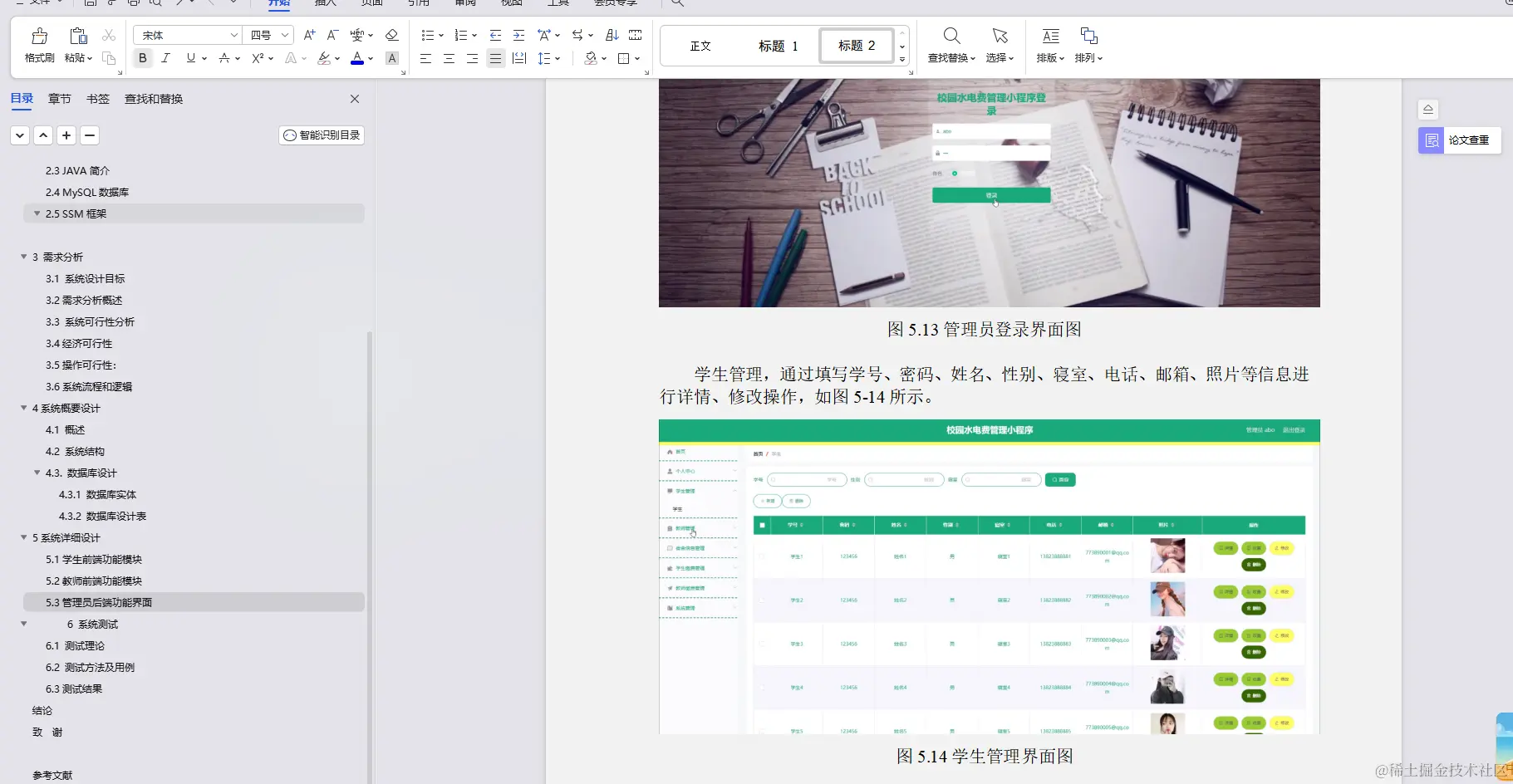Switch to the 查找和替换 tab

[154, 98]
